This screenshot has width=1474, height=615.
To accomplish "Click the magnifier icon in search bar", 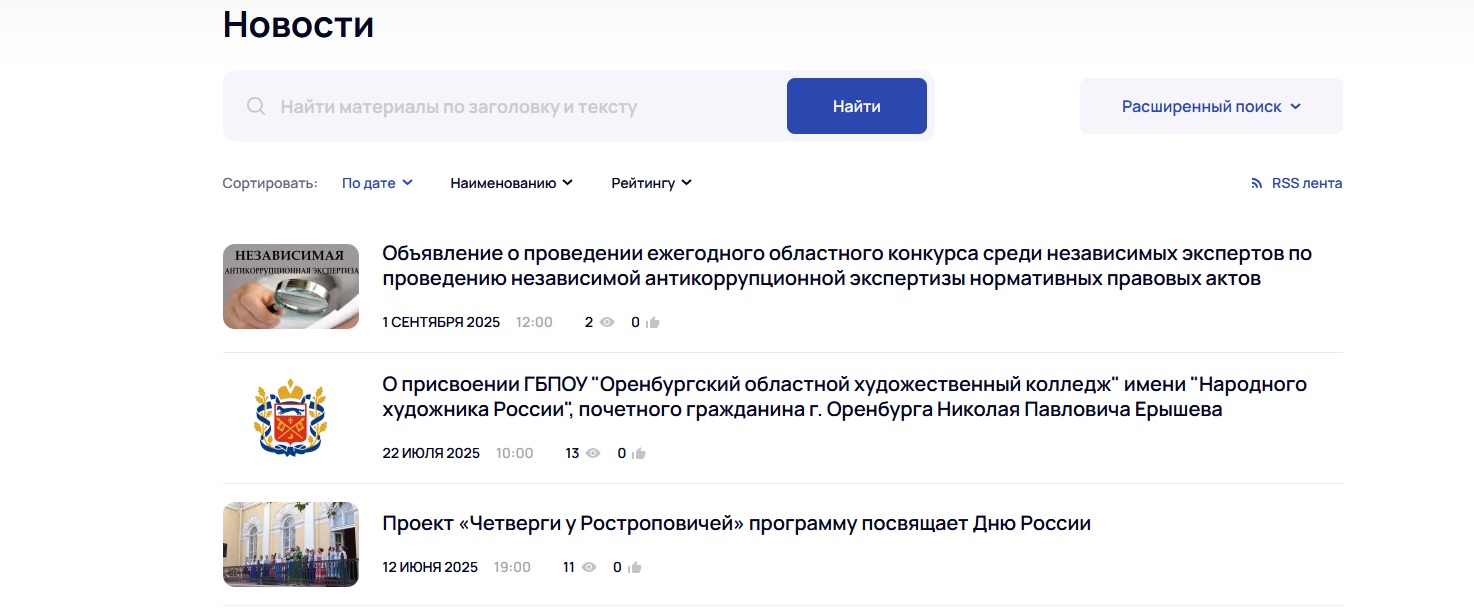I will (256, 106).
